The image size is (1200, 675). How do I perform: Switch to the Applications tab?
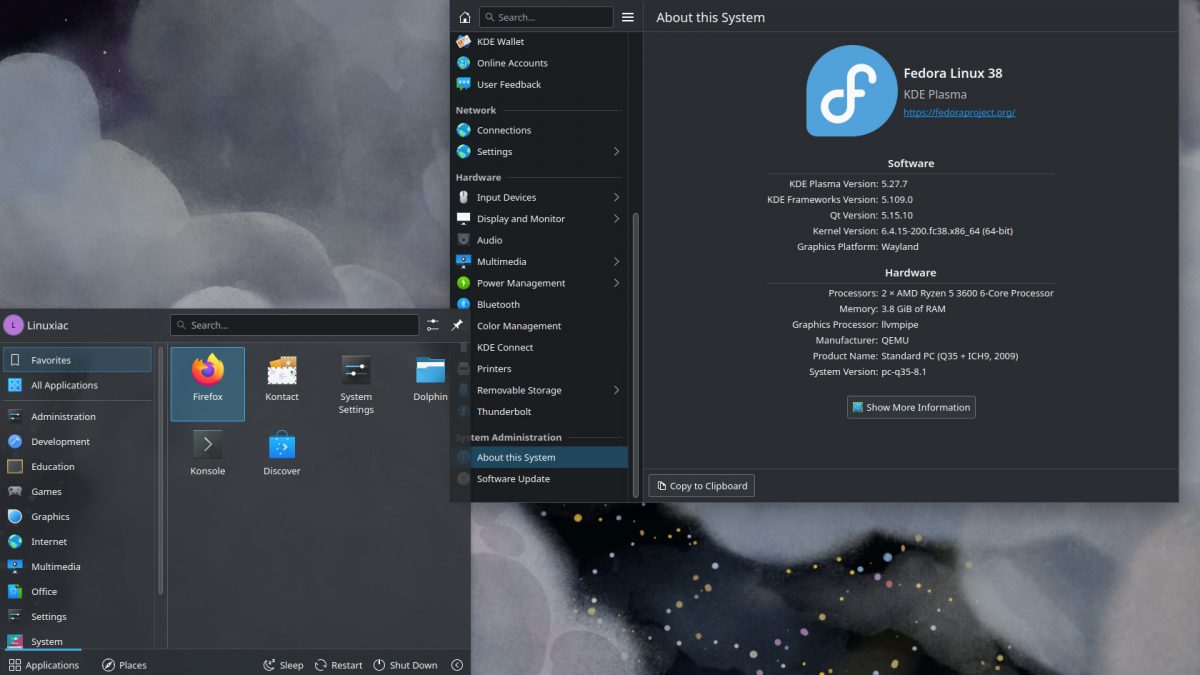coord(43,665)
